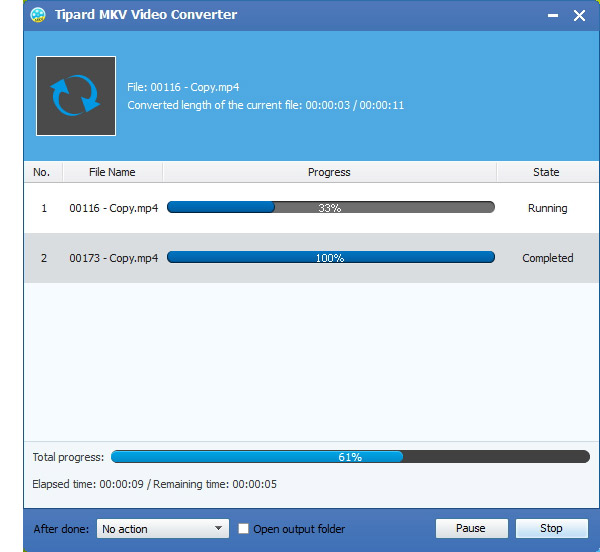Check the Open output folder checkbox

(x=243, y=529)
